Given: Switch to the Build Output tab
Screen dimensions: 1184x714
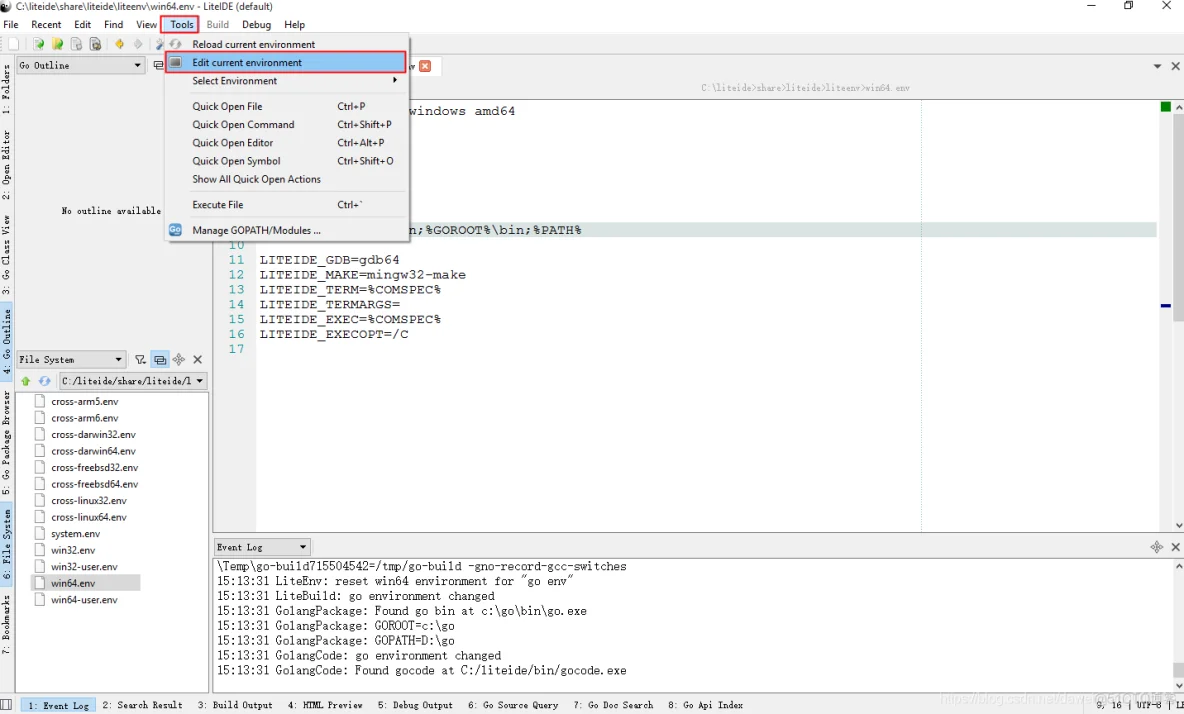Looking at the screenshot, I should click(236, 705).
